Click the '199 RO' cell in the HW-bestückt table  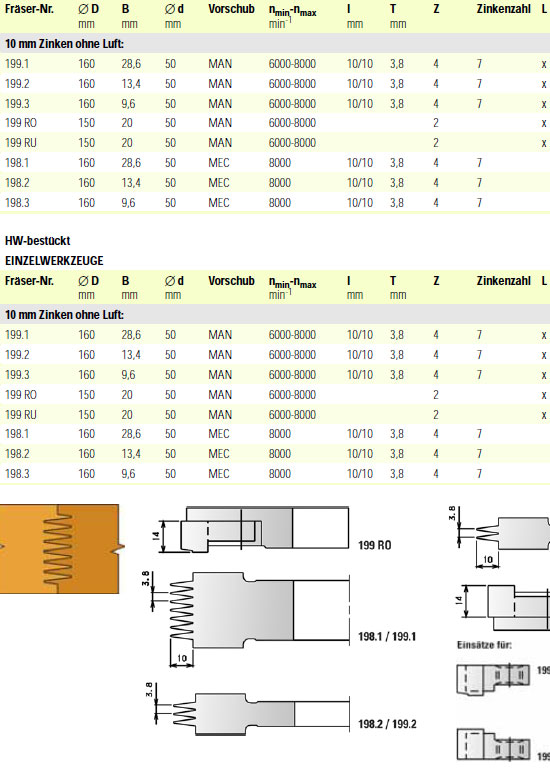click(x=21, y=394)
